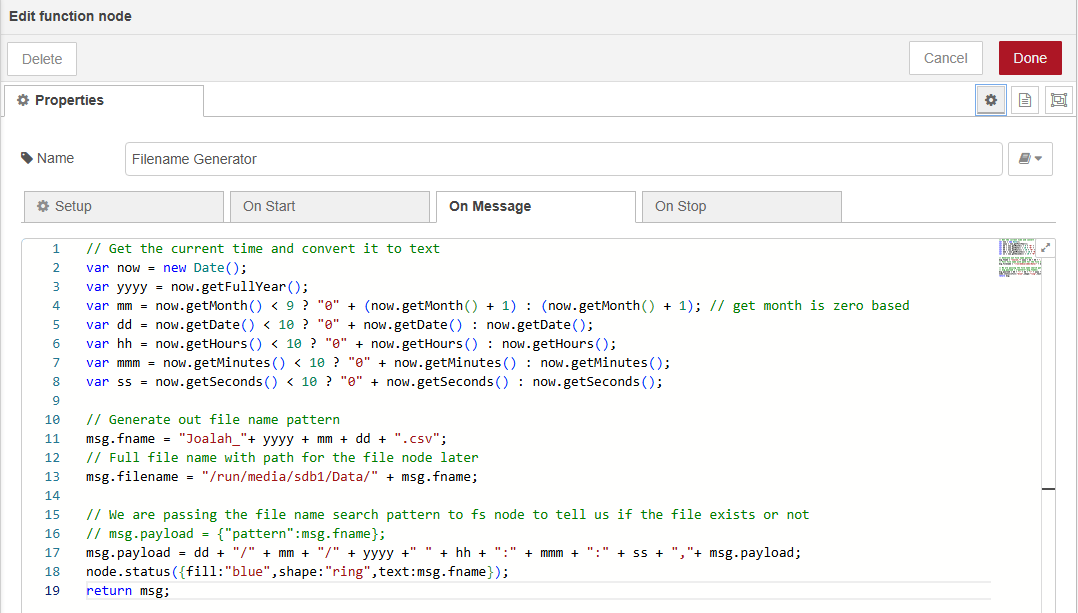Select the On Message tab
1078x613 pixels.
point(535,206)
